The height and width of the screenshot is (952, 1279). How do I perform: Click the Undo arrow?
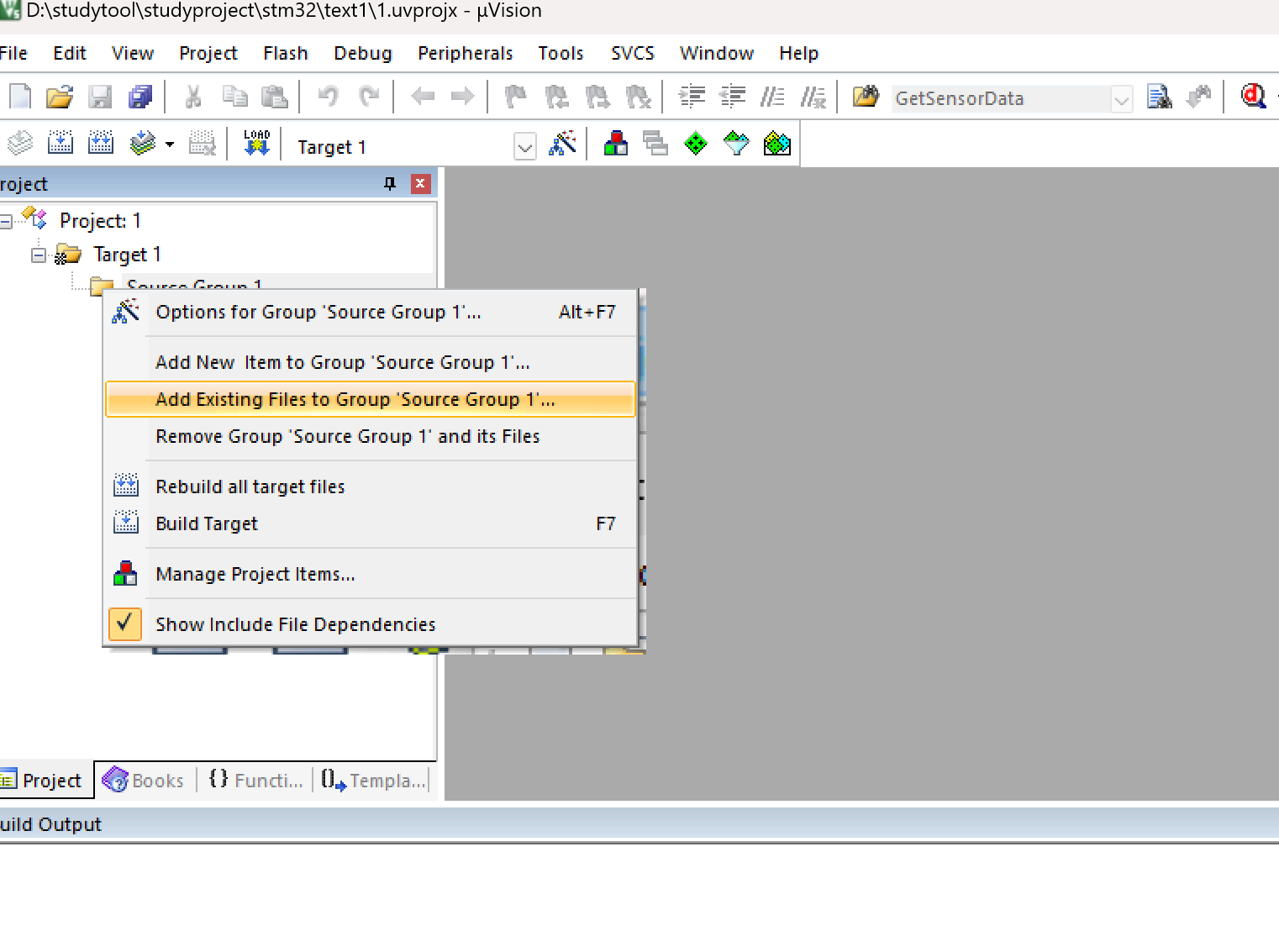(329, 97)
